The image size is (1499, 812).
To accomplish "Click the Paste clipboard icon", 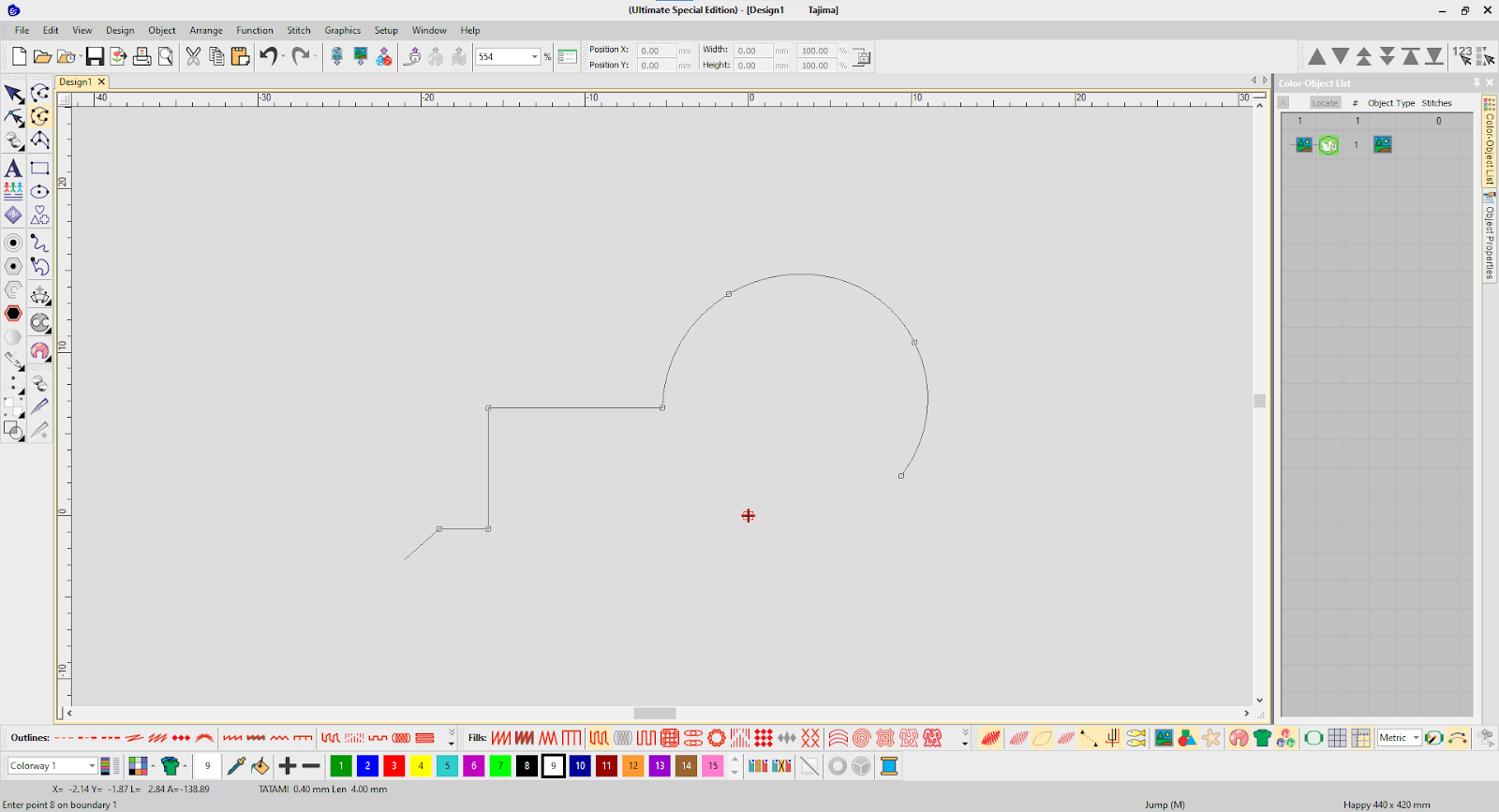I will (240, 57).
